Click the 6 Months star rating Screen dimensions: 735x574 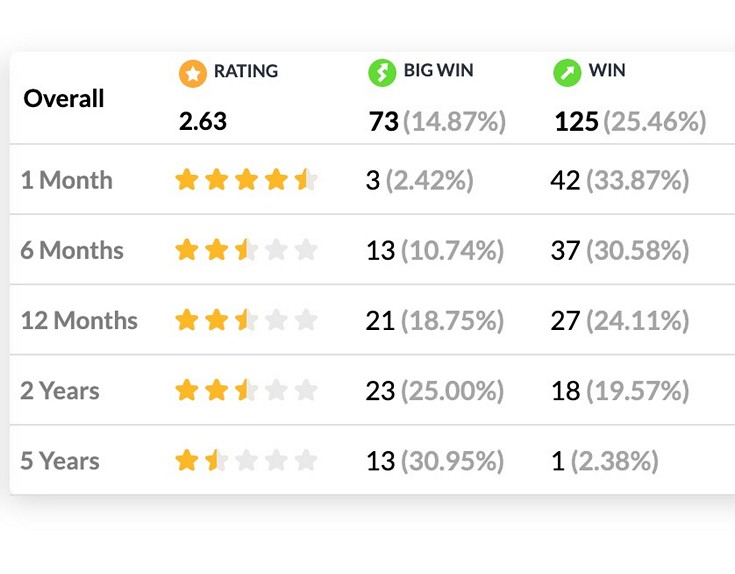click(246, 250)
